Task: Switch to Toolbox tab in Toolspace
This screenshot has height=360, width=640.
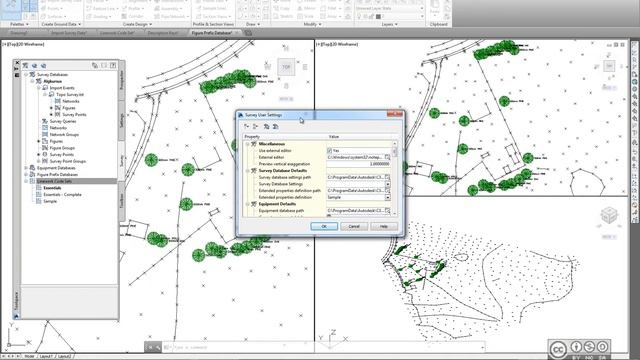Action: [x=121, y=202]
